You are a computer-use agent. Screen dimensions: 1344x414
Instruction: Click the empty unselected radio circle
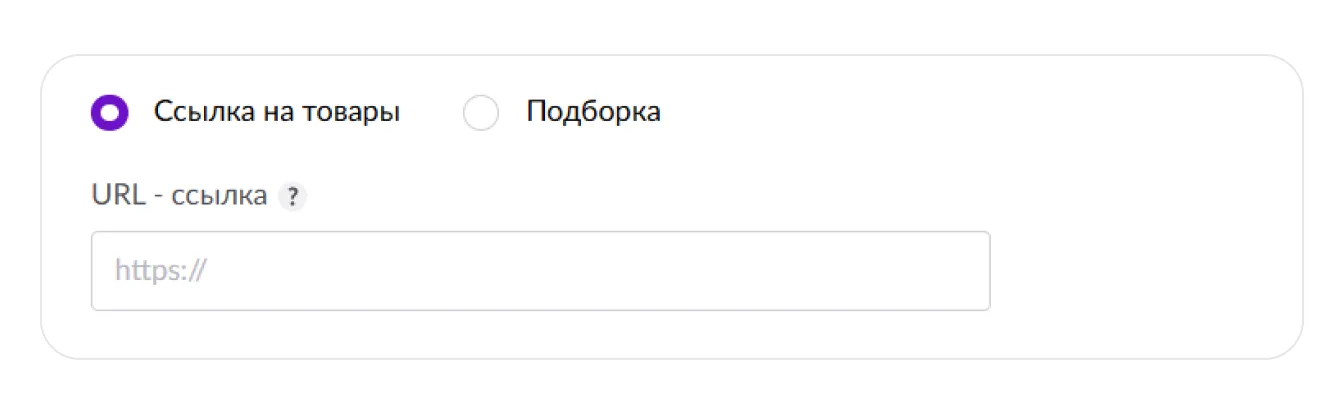pos(481,112)
